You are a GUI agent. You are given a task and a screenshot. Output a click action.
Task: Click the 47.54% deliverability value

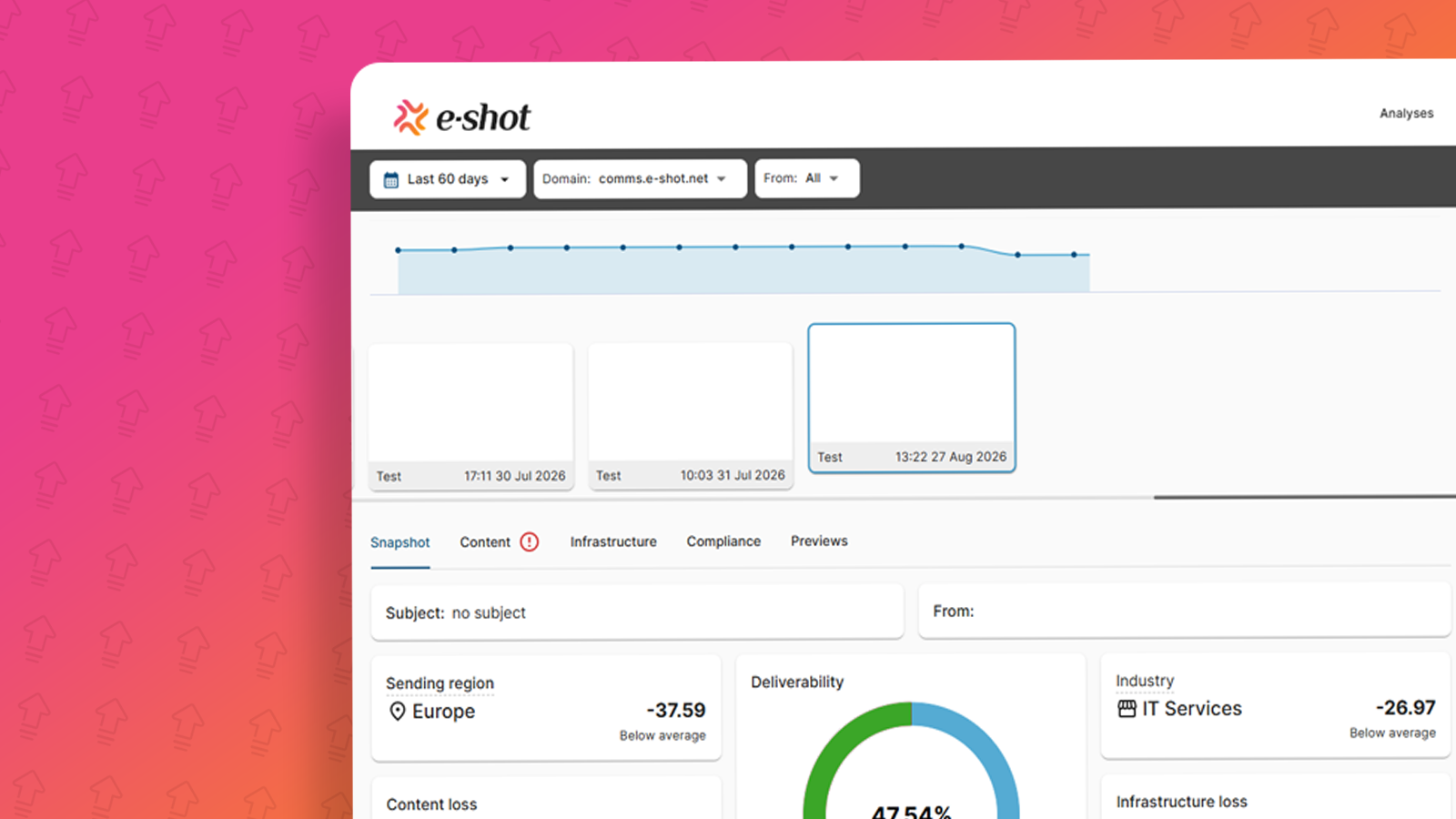click(911, 813)
